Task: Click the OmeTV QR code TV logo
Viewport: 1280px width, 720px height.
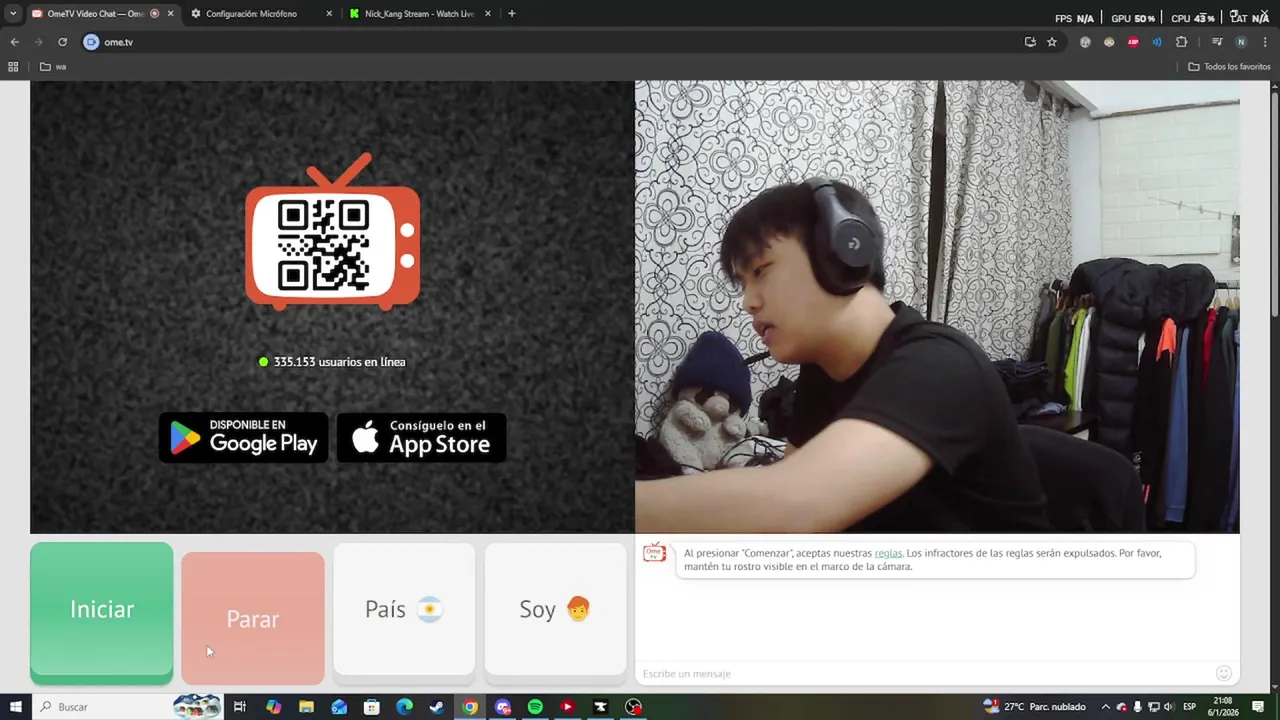Action: pos(332,232)
